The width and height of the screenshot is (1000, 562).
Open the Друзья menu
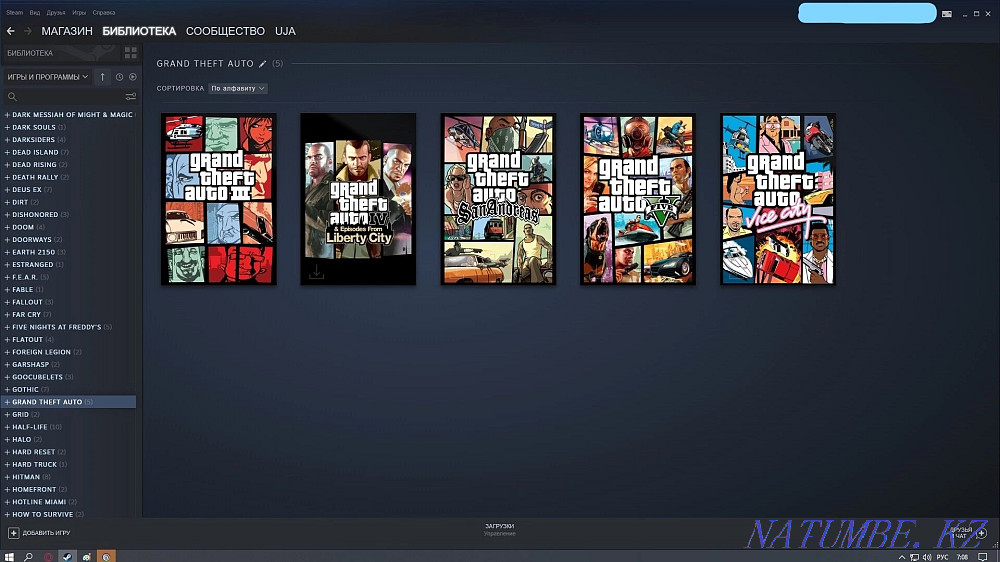click(x=56, y=12)
